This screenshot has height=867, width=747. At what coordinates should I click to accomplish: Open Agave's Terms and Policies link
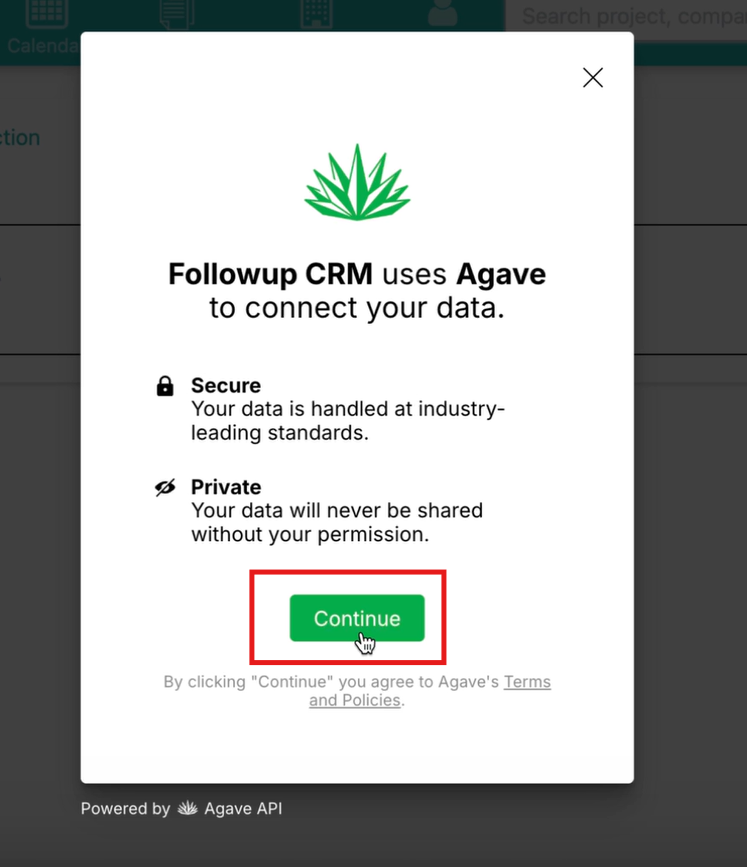(430, 691)
